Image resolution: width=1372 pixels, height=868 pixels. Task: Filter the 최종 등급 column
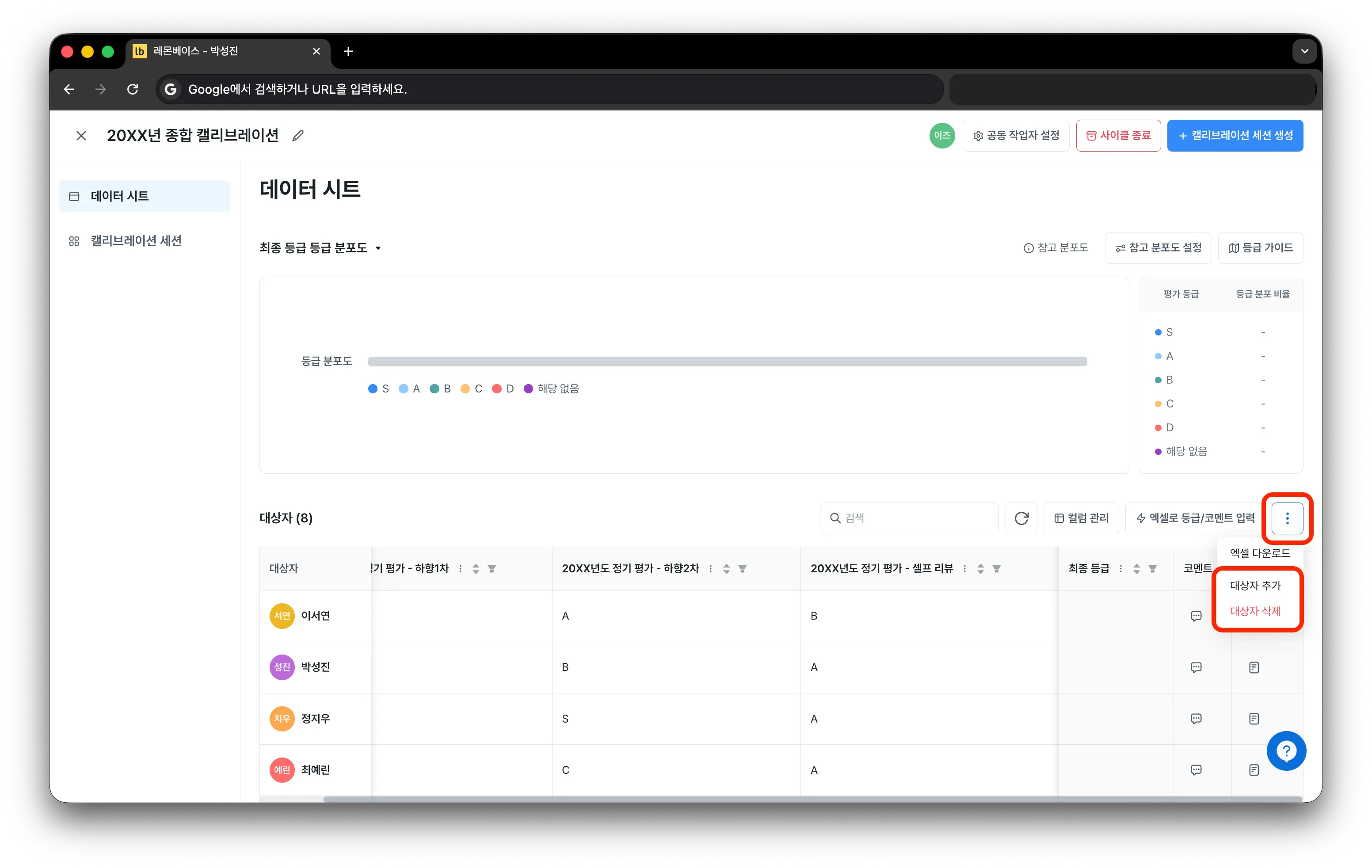1153,568
